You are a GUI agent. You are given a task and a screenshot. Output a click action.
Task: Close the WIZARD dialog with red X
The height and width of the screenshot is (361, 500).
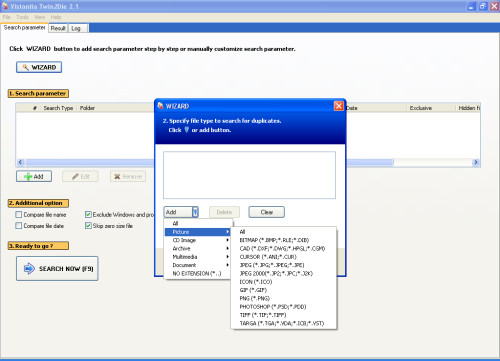tap(339, 106)
